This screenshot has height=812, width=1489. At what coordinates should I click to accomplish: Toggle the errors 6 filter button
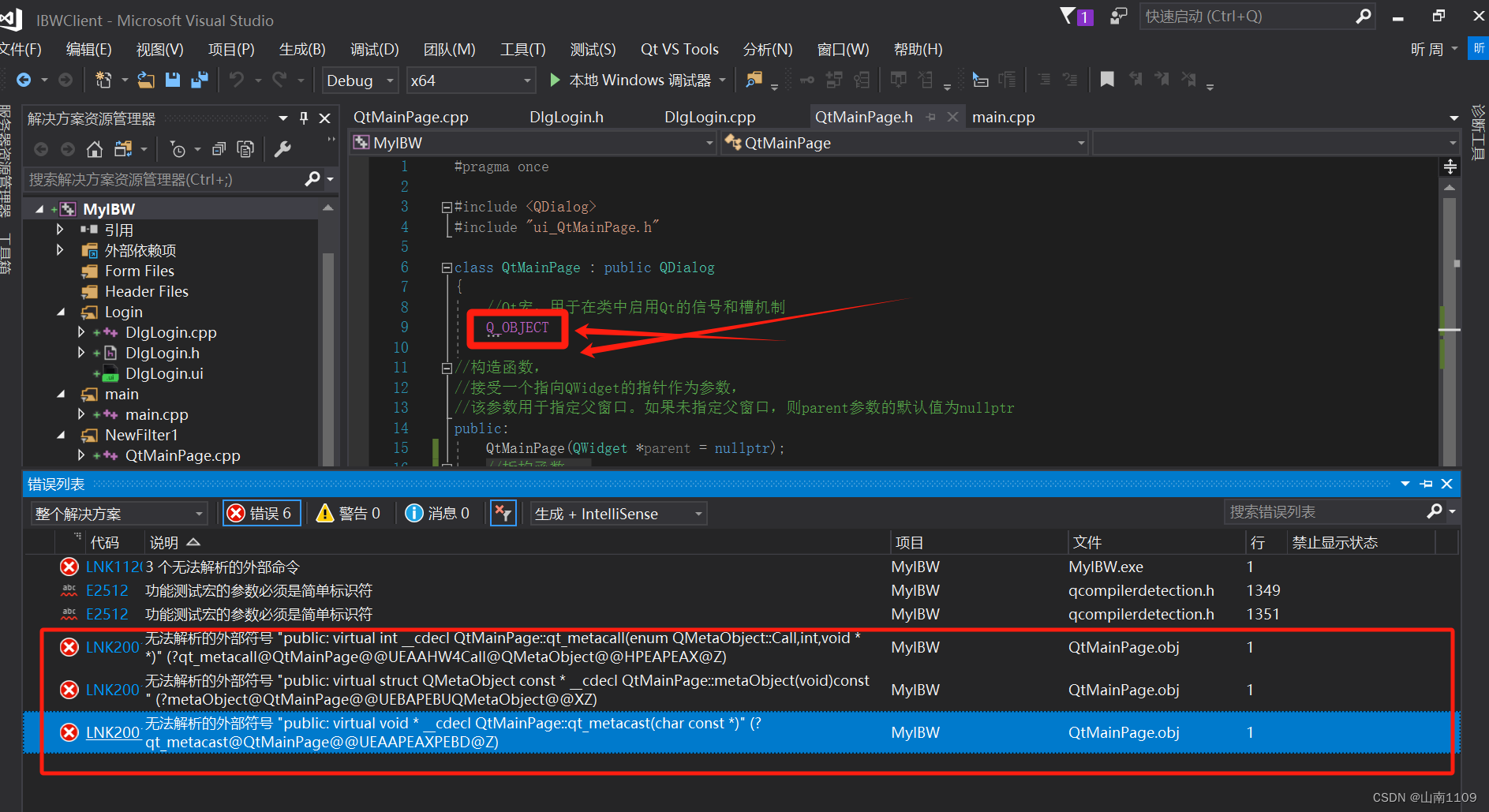(x=262, y=514)
